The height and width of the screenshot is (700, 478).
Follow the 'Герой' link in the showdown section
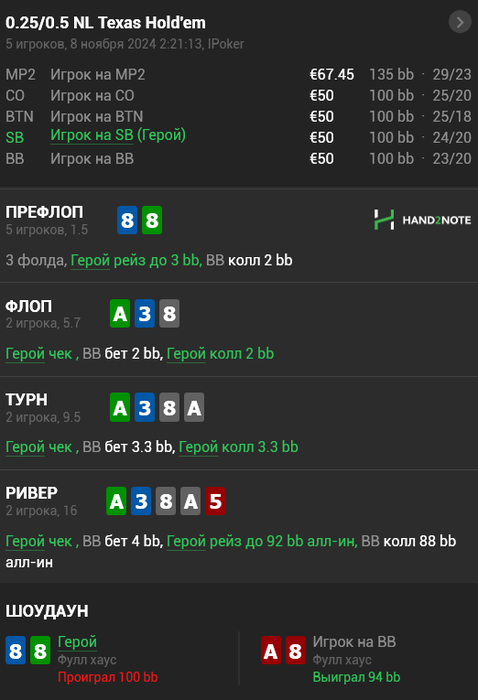[77, 642]
